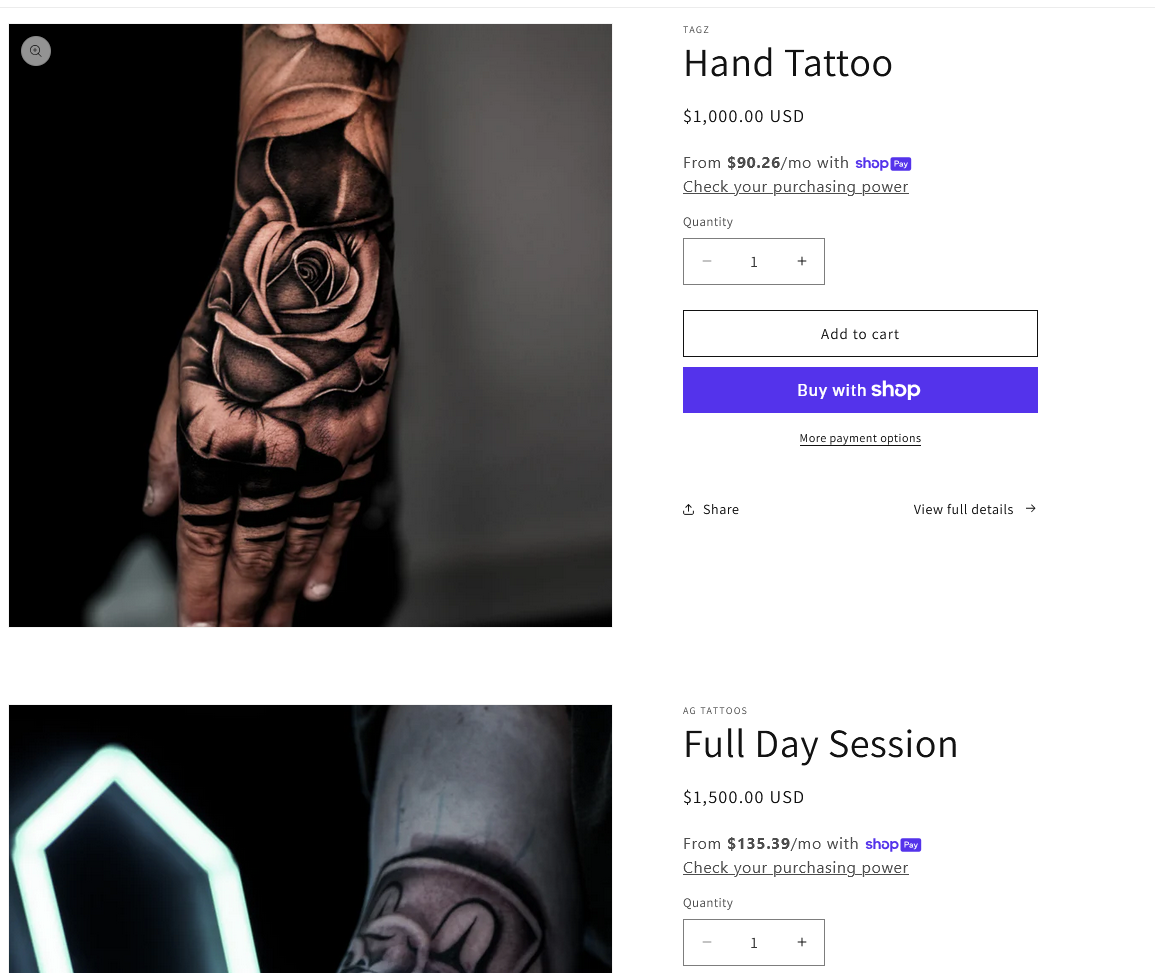Open the Hand Tattoo rose product image
Screen dimensions: 1155x973
pyautogui.click(x=310, y=326)
